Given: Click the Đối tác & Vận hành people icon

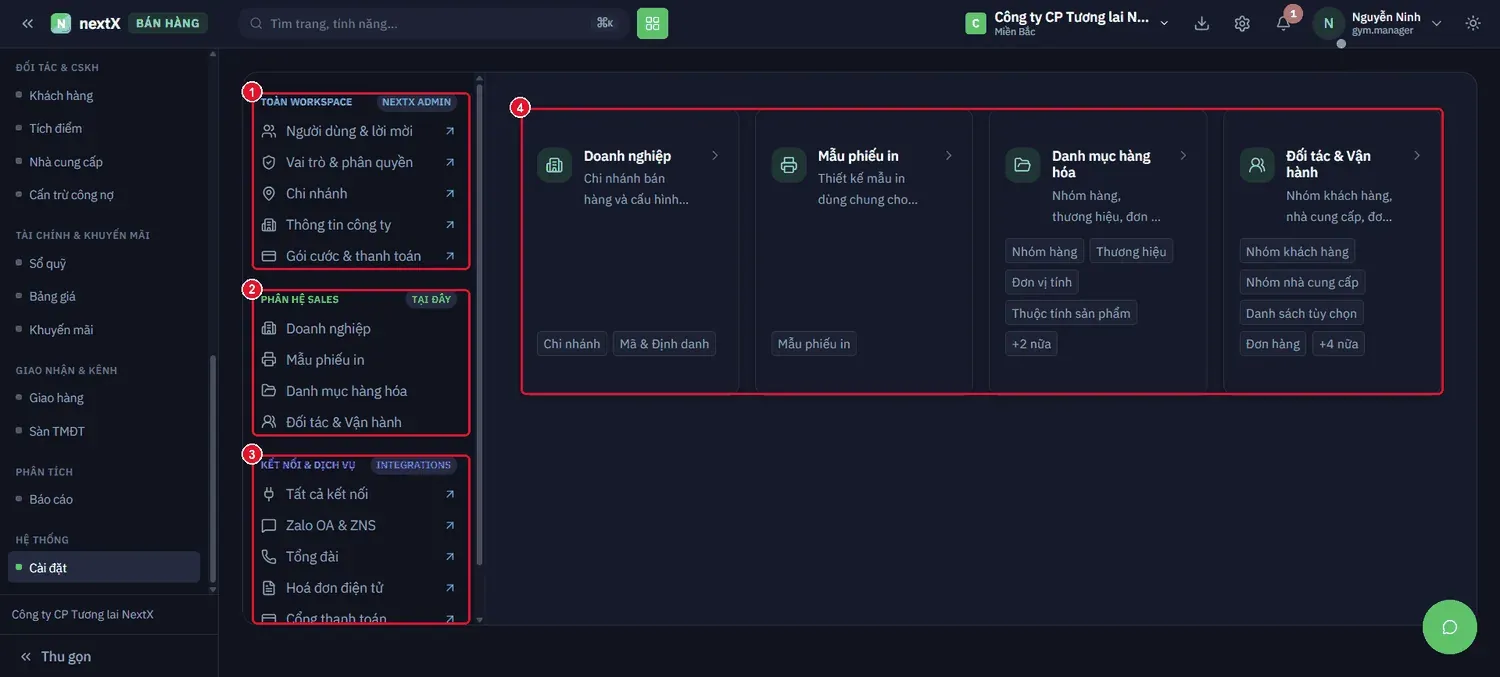Looking at the screenshot, I should (x=1257, y=165).
